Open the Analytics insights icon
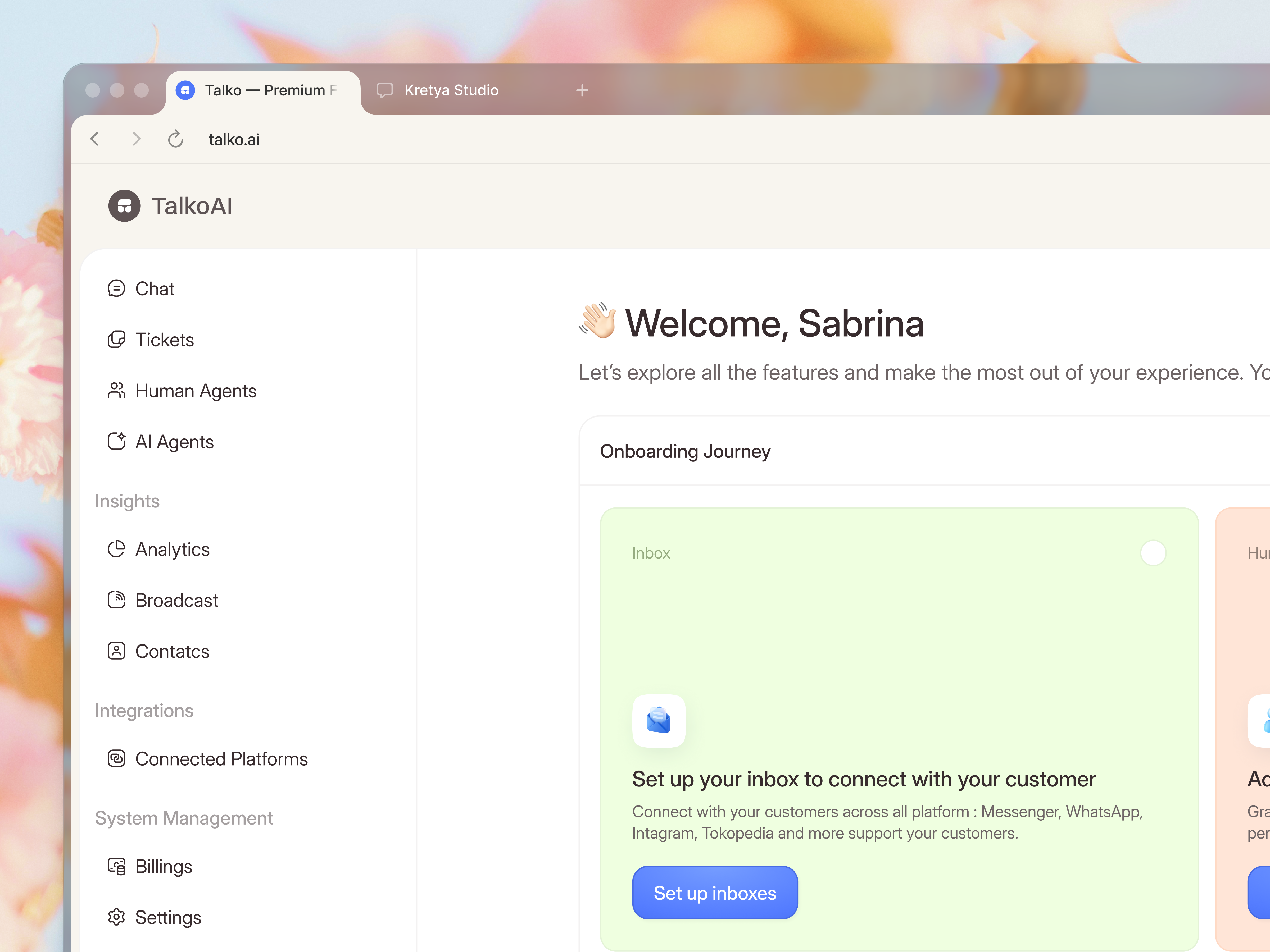This screenshot has width=1270, height=952. pos(117,549)
